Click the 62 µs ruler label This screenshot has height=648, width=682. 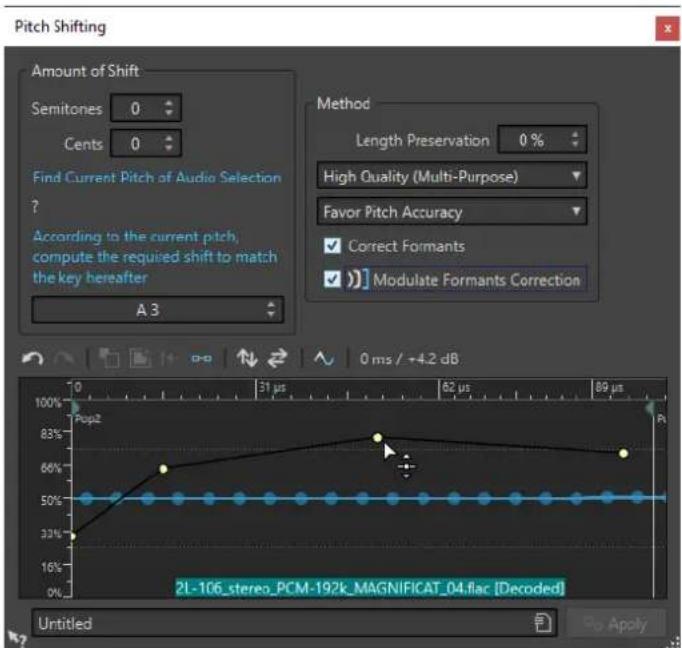pyautogui.click(x=456, y=387)
